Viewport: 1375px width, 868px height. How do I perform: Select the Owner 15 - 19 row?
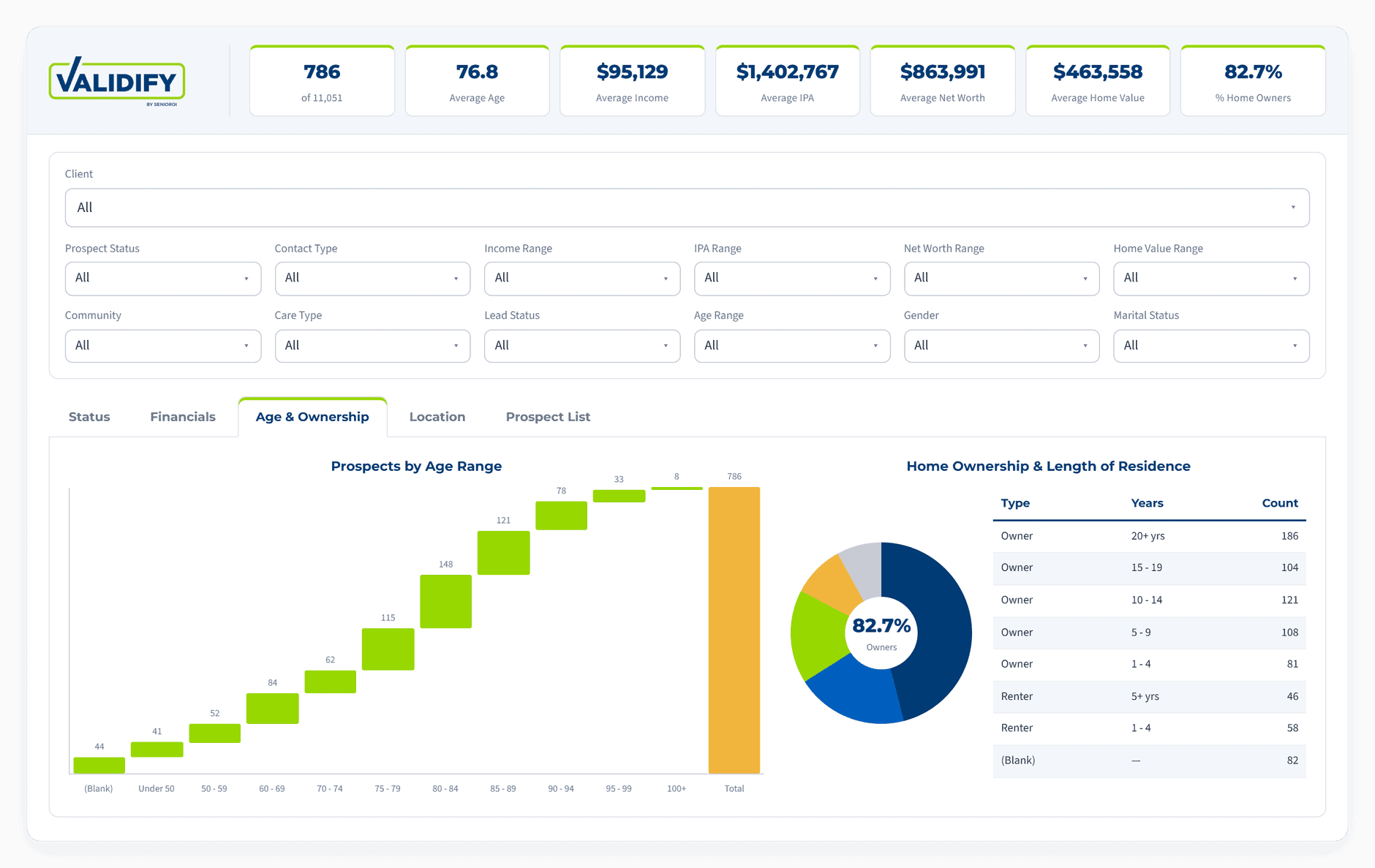point(1149,568)
